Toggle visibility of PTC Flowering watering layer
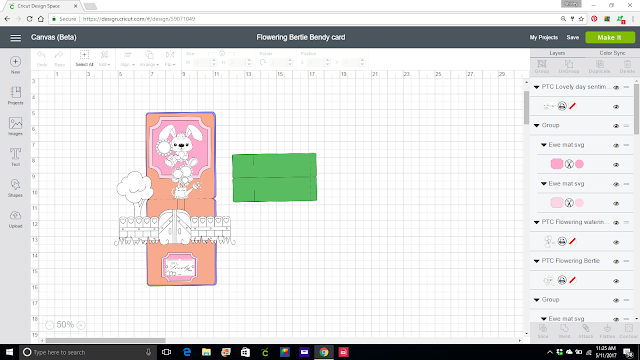Image resolution: width=640 pixels, height=360 pixels. pyautogui.click(x=616, y=223)
